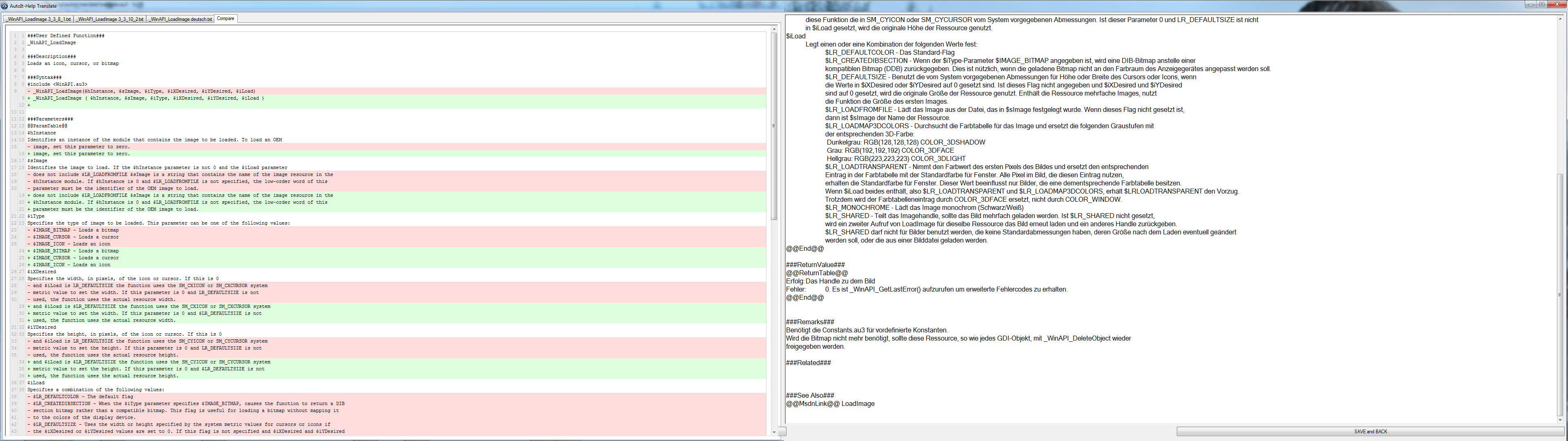This screenshot has width=1568, height=441.
Task: Minimize the AutoIt-Help Translate window
Action: click(x=1530, y=5)
